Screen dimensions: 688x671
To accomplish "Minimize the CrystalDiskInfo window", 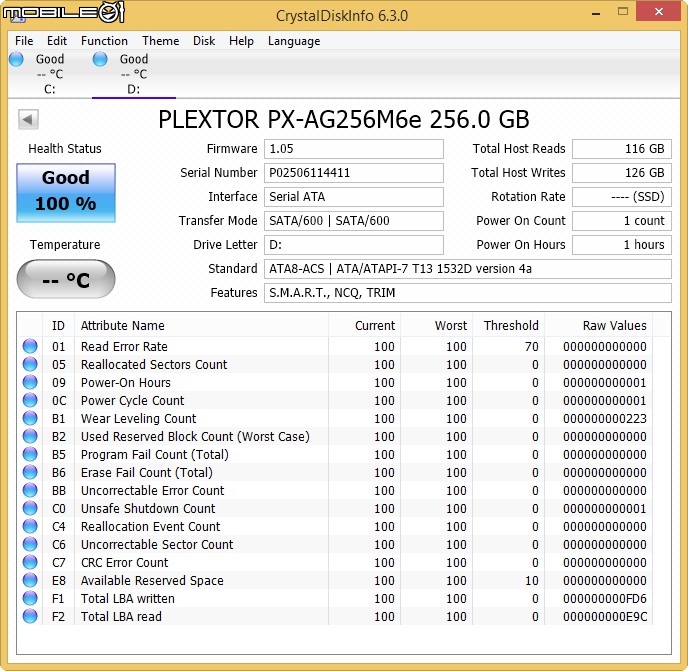I will tap(595, 13).
